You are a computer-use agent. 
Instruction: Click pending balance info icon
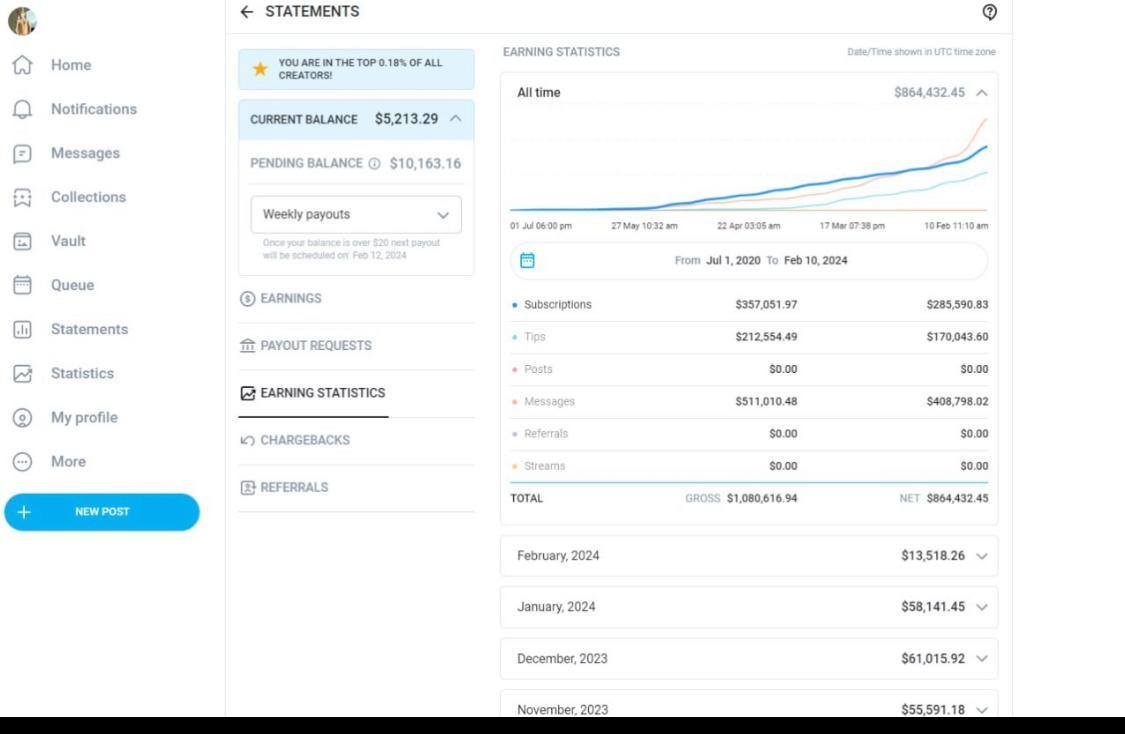374,164
